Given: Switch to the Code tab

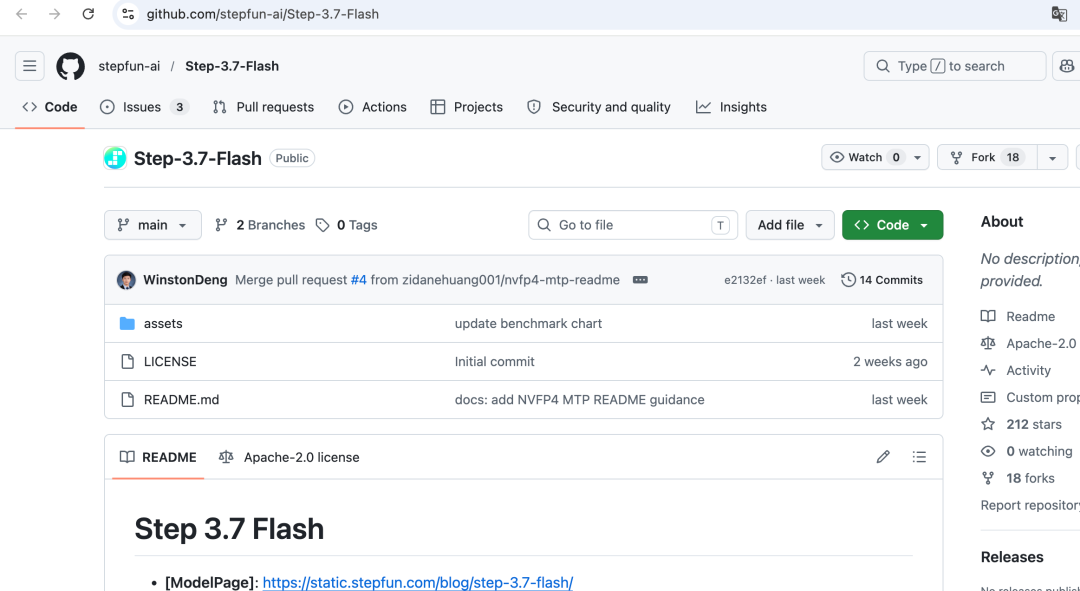Looking at the screenshot, I should tap(50, 107).
